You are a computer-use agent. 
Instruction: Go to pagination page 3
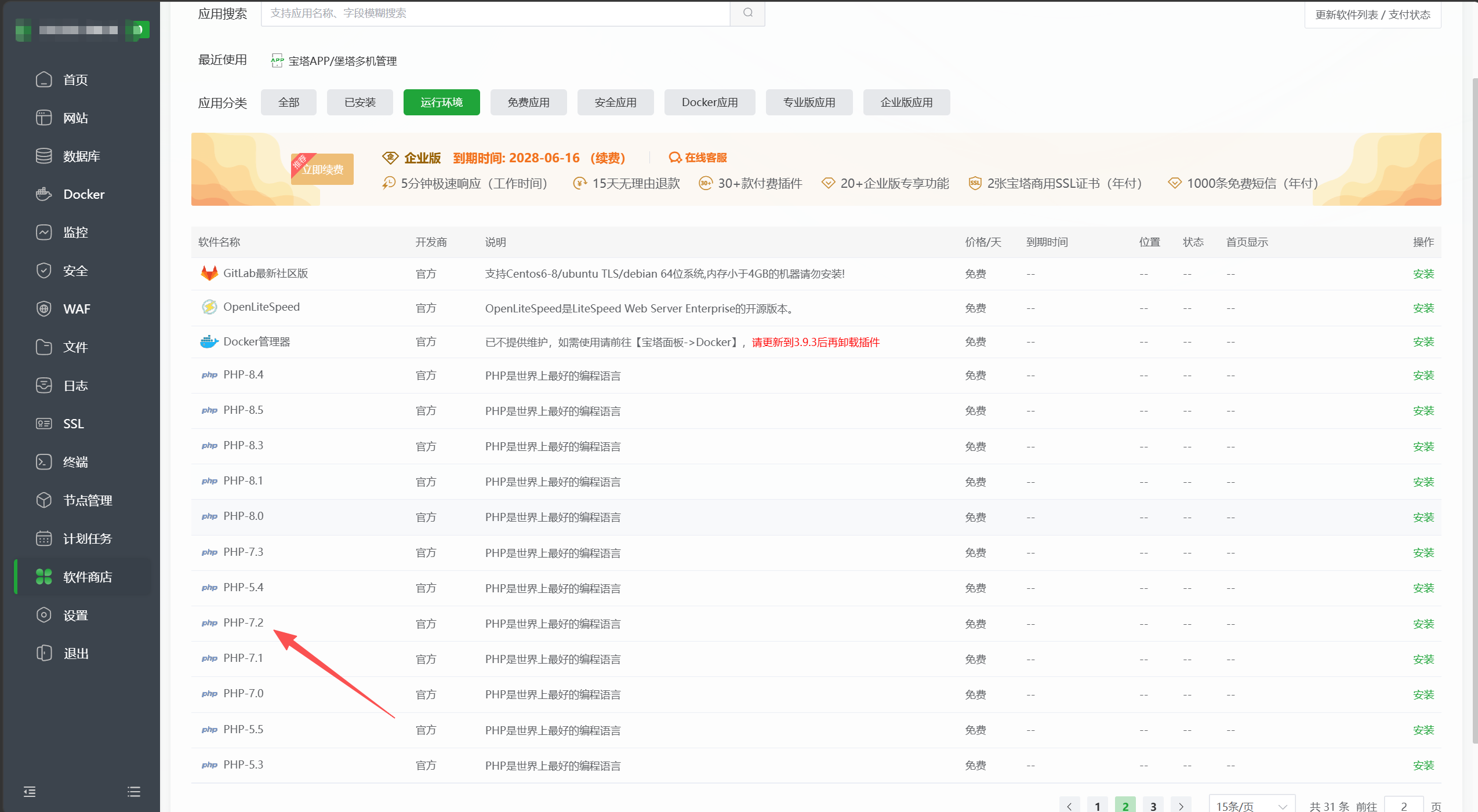click(1153, 806)
